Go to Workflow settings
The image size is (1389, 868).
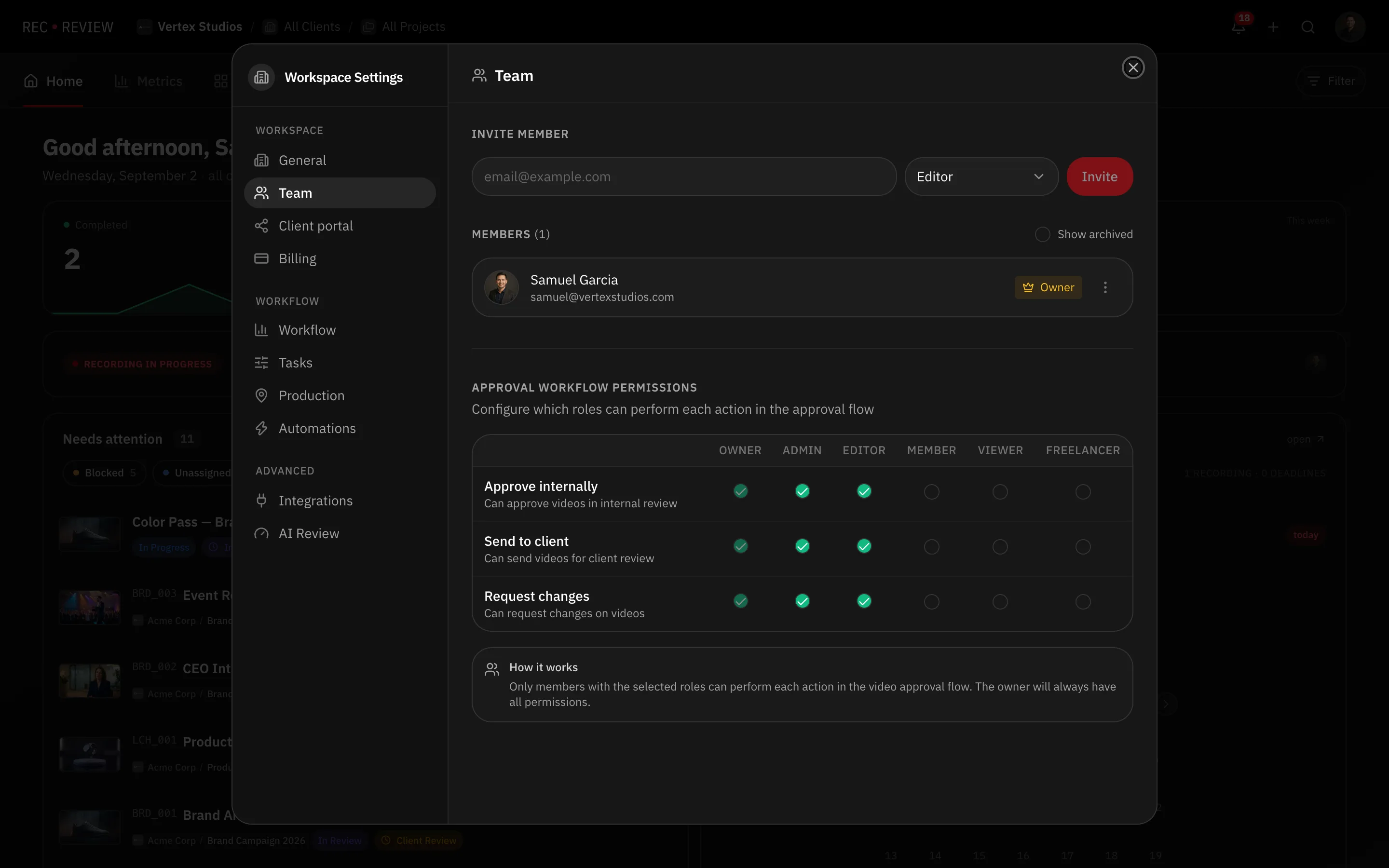[340, 330]
